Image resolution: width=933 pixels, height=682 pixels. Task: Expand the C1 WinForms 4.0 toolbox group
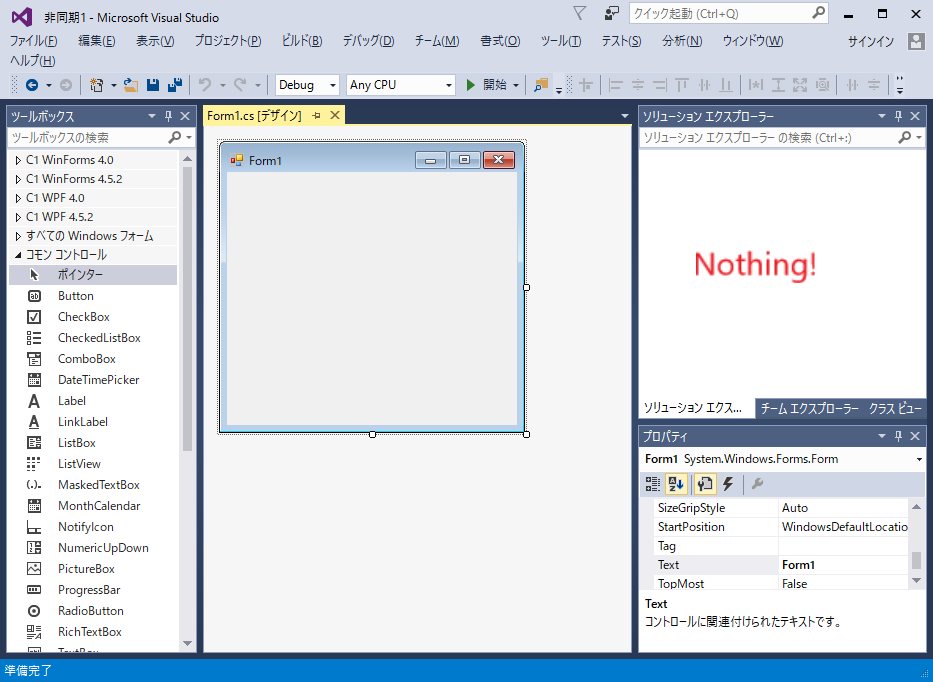pos(18,160)
